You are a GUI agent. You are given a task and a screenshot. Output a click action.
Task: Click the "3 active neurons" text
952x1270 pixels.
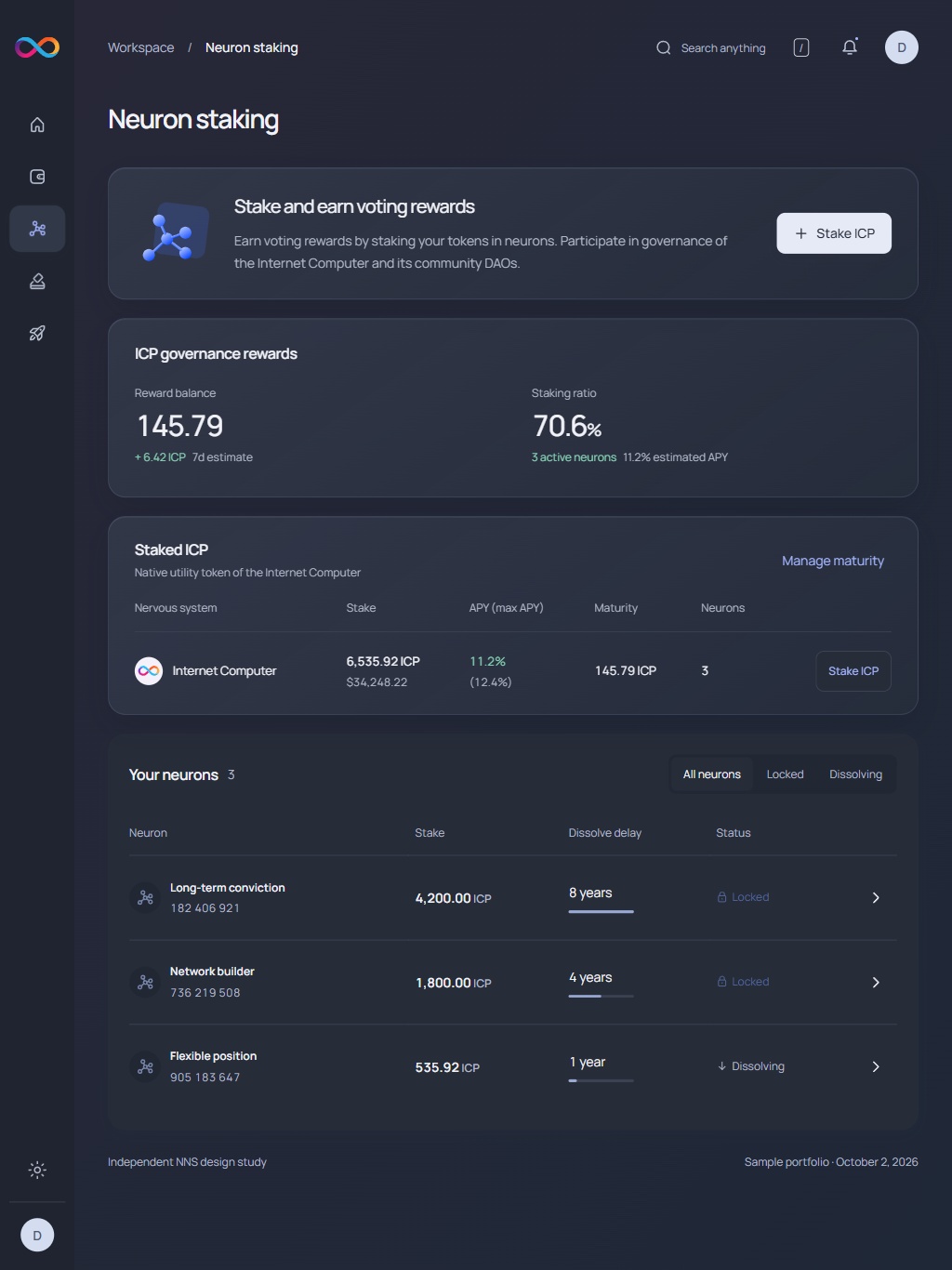click(574, 457)
